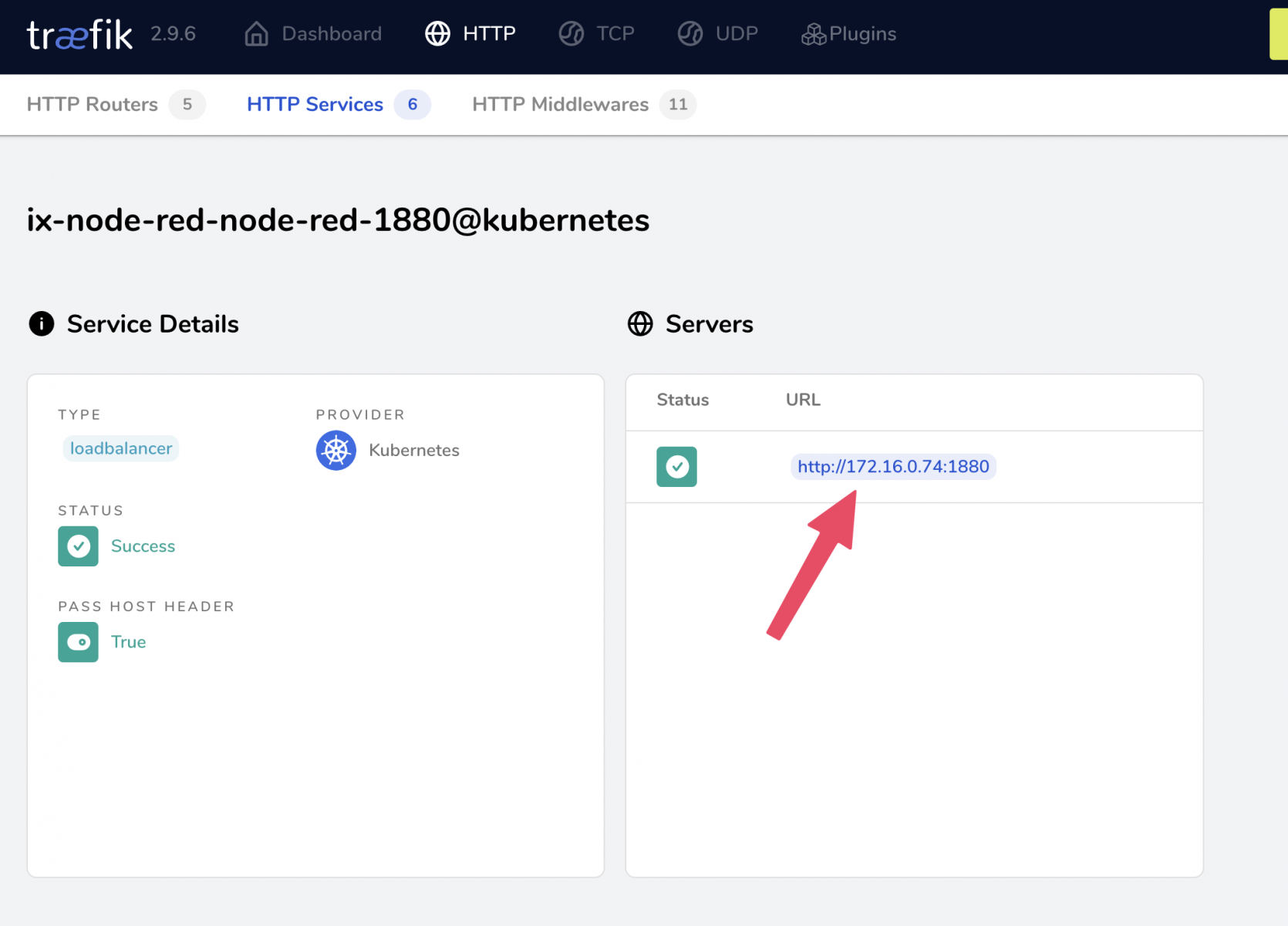
Task: Click the Traefik logo
Action: [79, 35]
